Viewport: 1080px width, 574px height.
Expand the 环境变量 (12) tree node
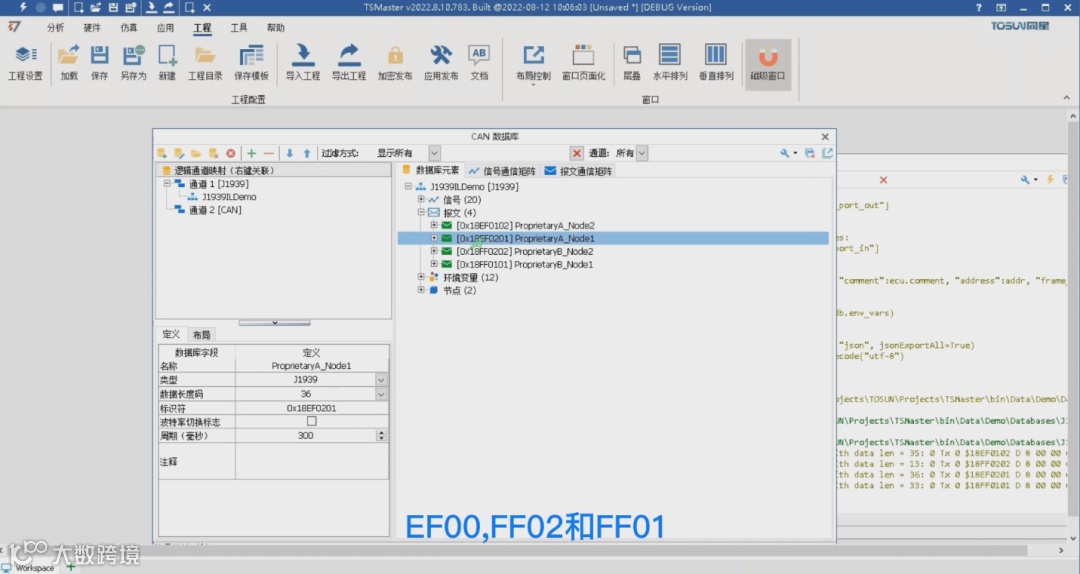pos(421,277)
